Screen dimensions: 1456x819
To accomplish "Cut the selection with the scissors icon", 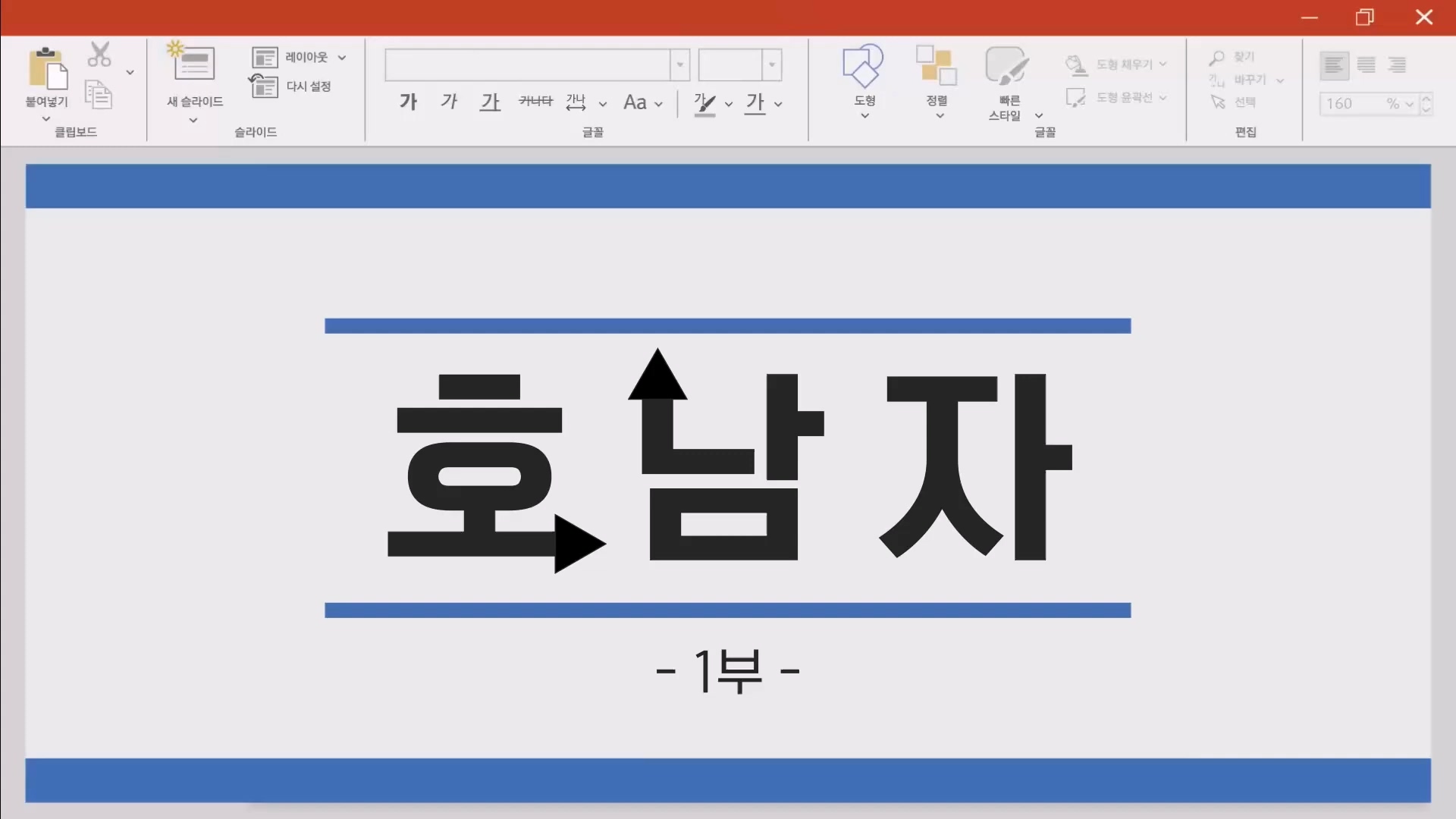I will (x=99, y=54).
